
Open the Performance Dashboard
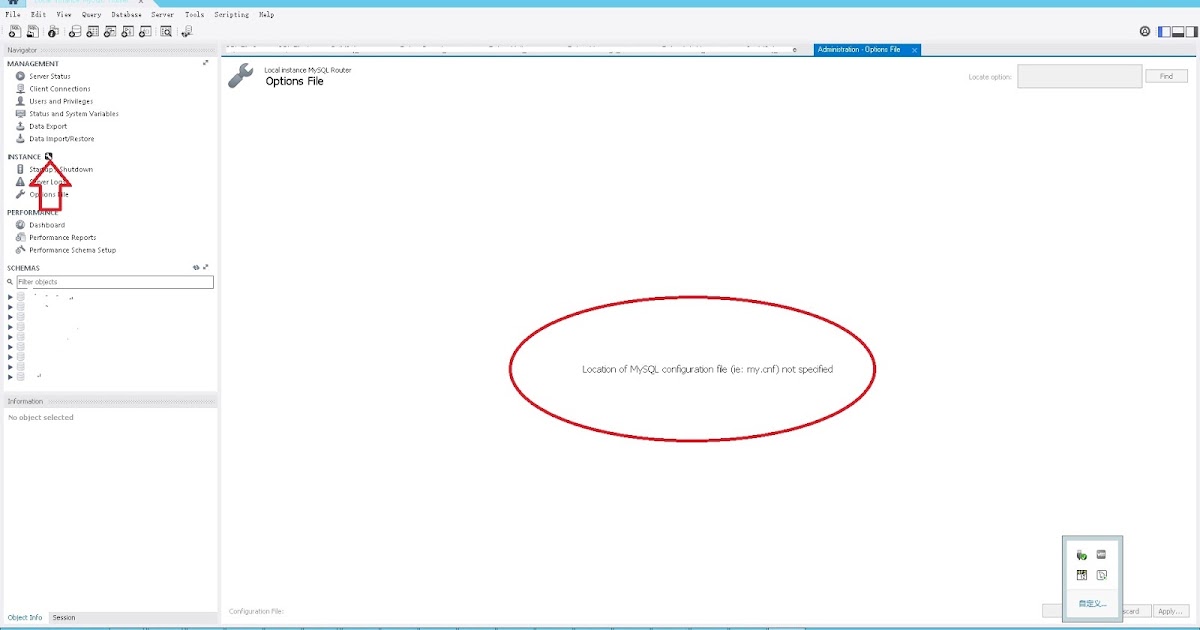pyautogui.click(x=46, y=224)
